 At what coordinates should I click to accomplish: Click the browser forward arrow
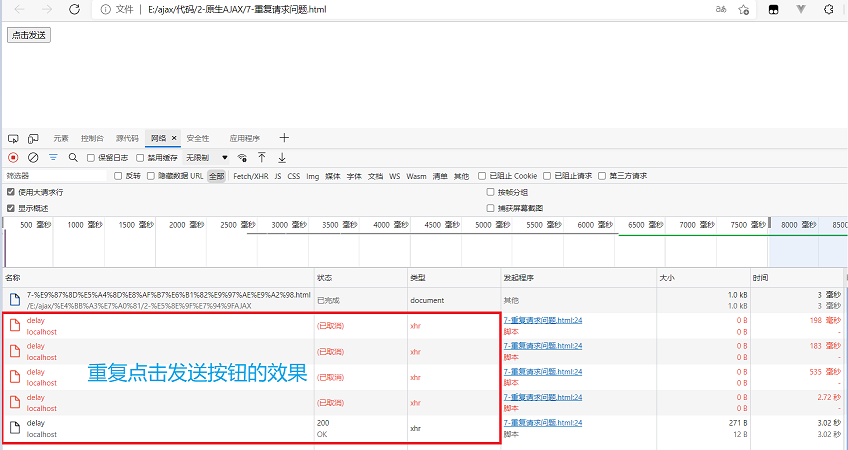click(47, 9)
